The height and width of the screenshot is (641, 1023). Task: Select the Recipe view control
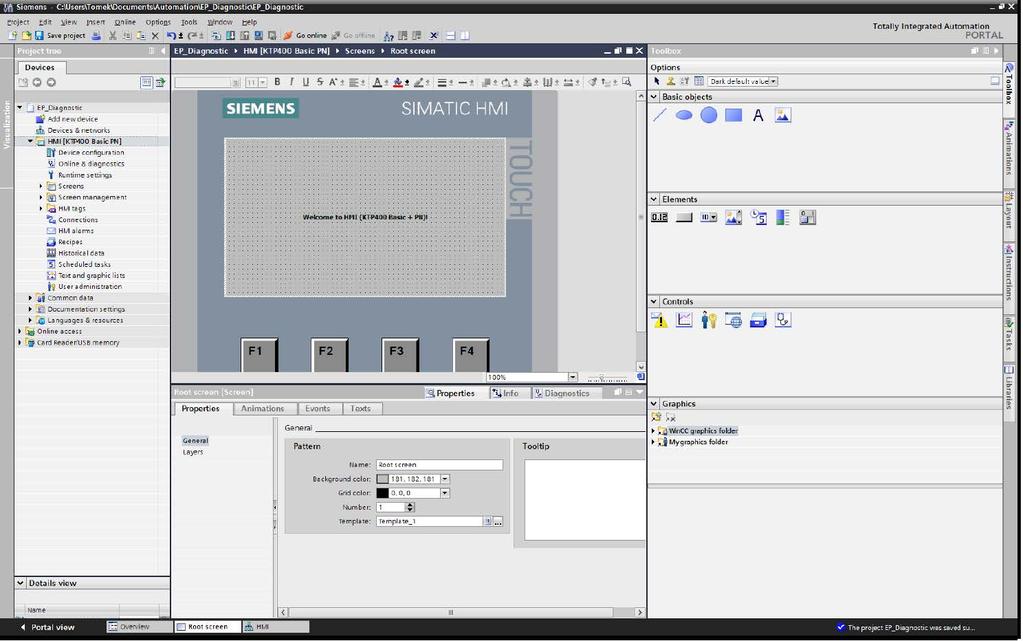pyautogui.click(x=758, y=320)
